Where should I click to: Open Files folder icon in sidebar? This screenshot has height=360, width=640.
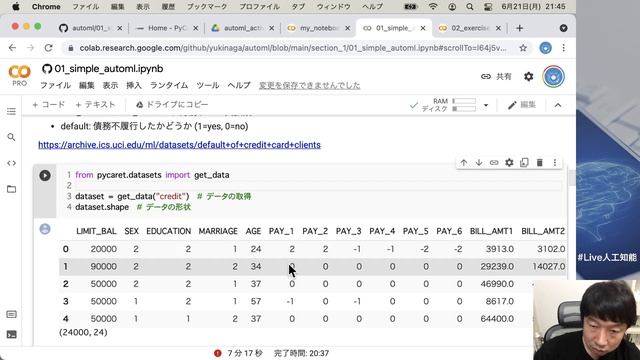tap(11, 189)
